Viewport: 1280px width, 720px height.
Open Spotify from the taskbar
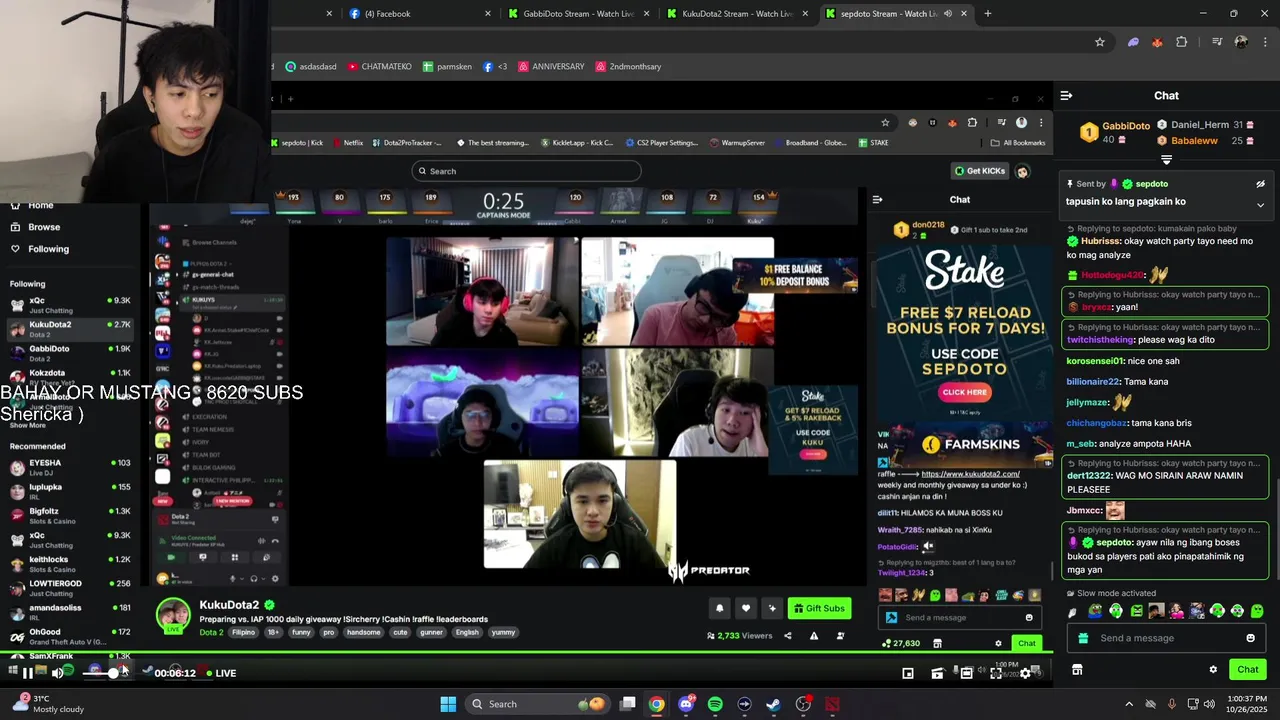[715, 704]
